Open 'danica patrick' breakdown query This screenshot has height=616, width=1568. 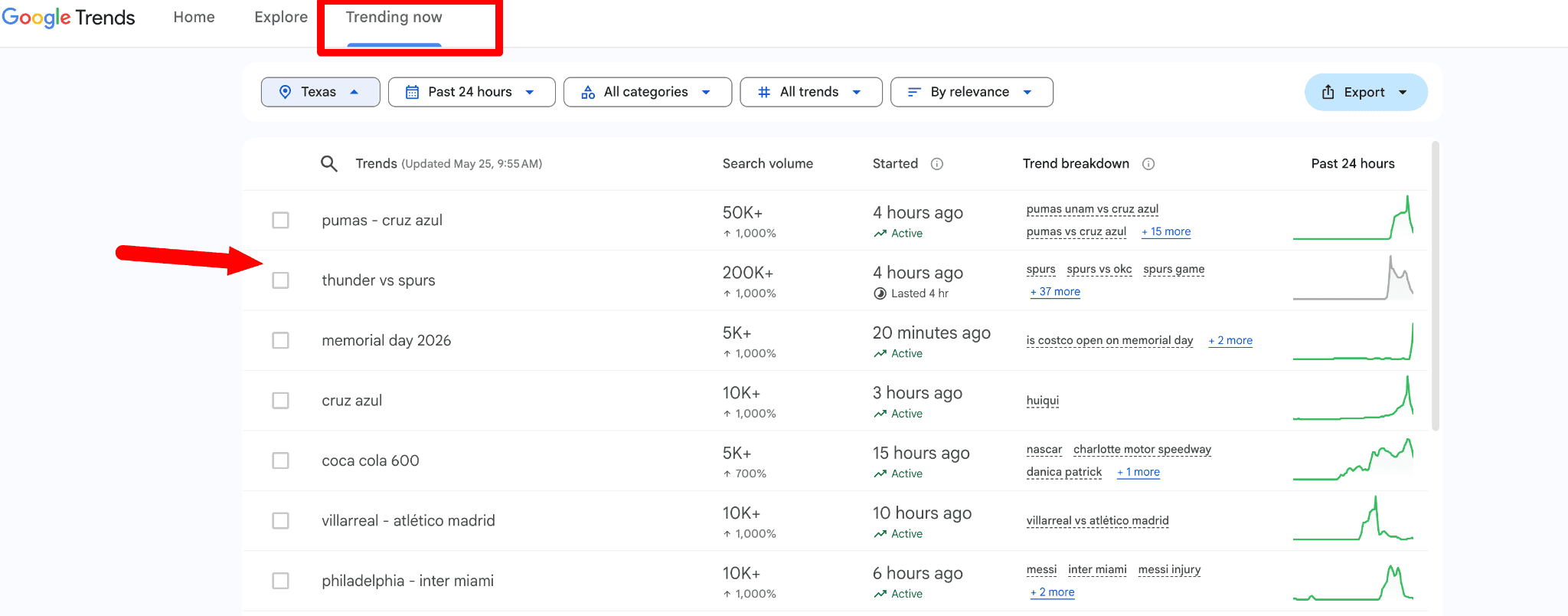tap(1064, 472)
